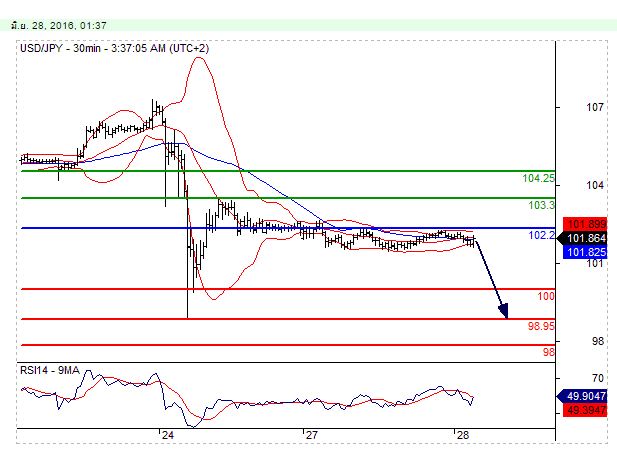Click the blue 101.825 price tag
Viewport: 617px width, 465px height.
(x=586, y=252)
